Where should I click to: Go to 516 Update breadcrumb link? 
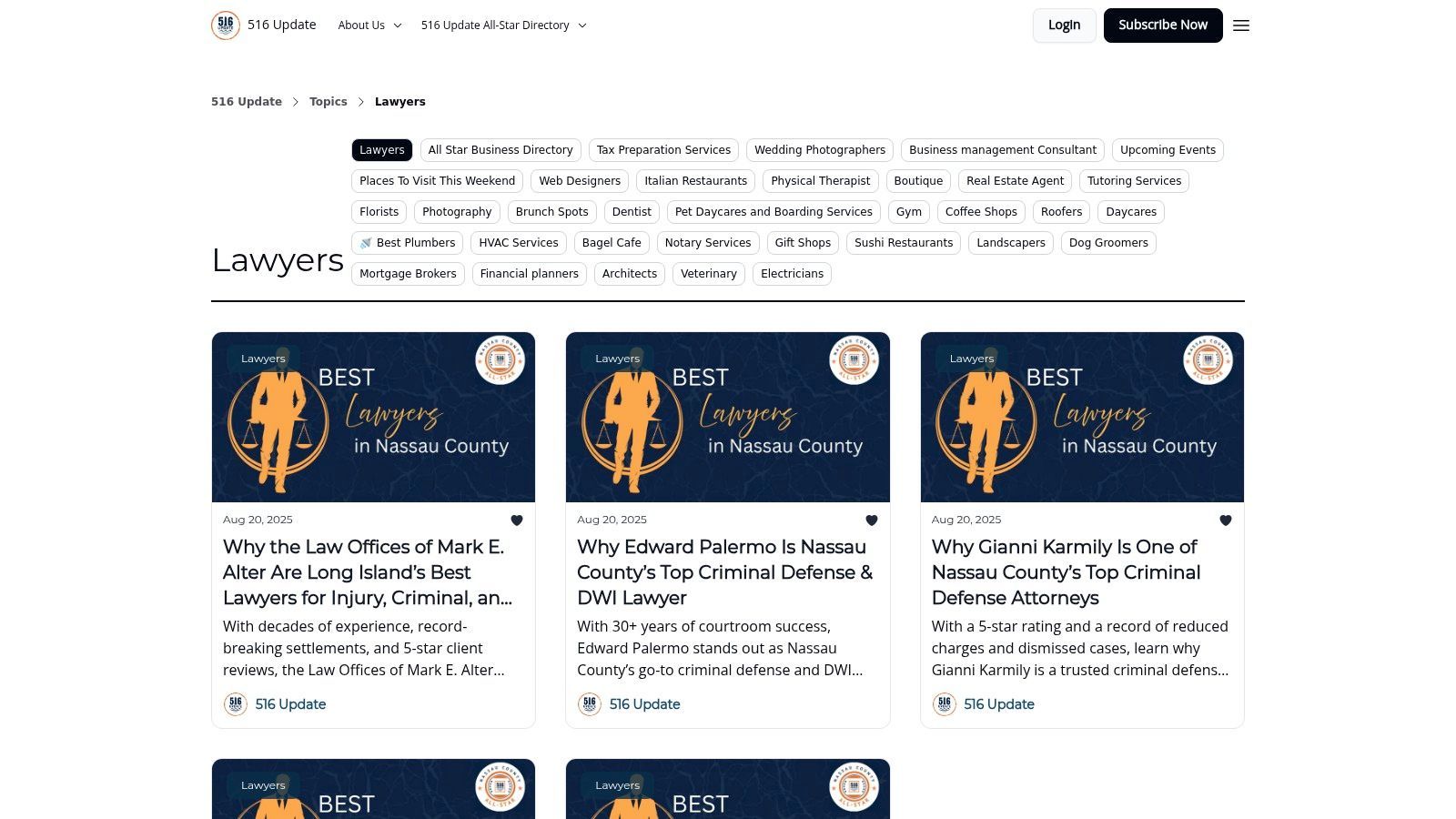point(247,102)
